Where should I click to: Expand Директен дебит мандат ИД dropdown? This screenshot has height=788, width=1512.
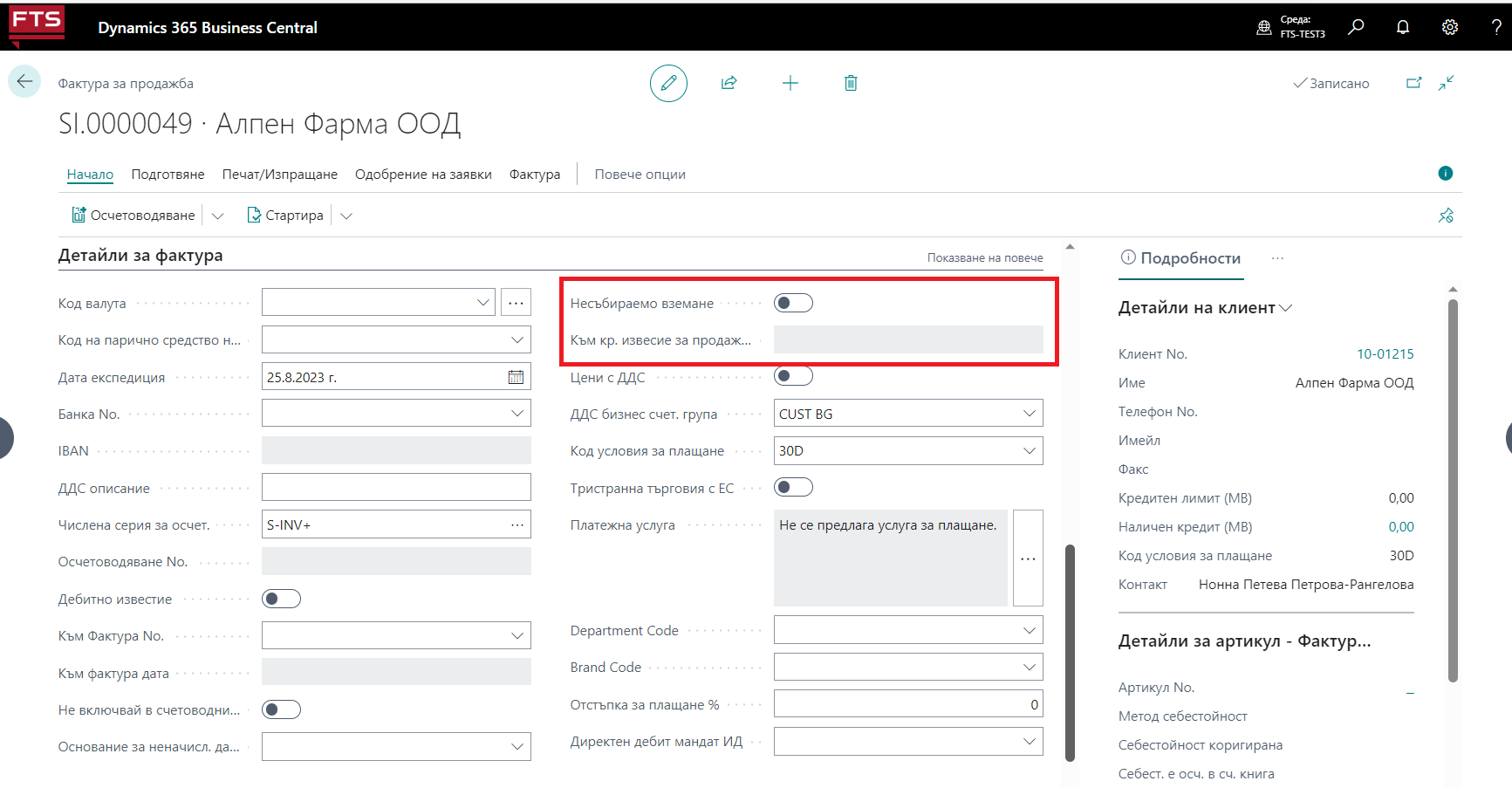pos(1030,741)
